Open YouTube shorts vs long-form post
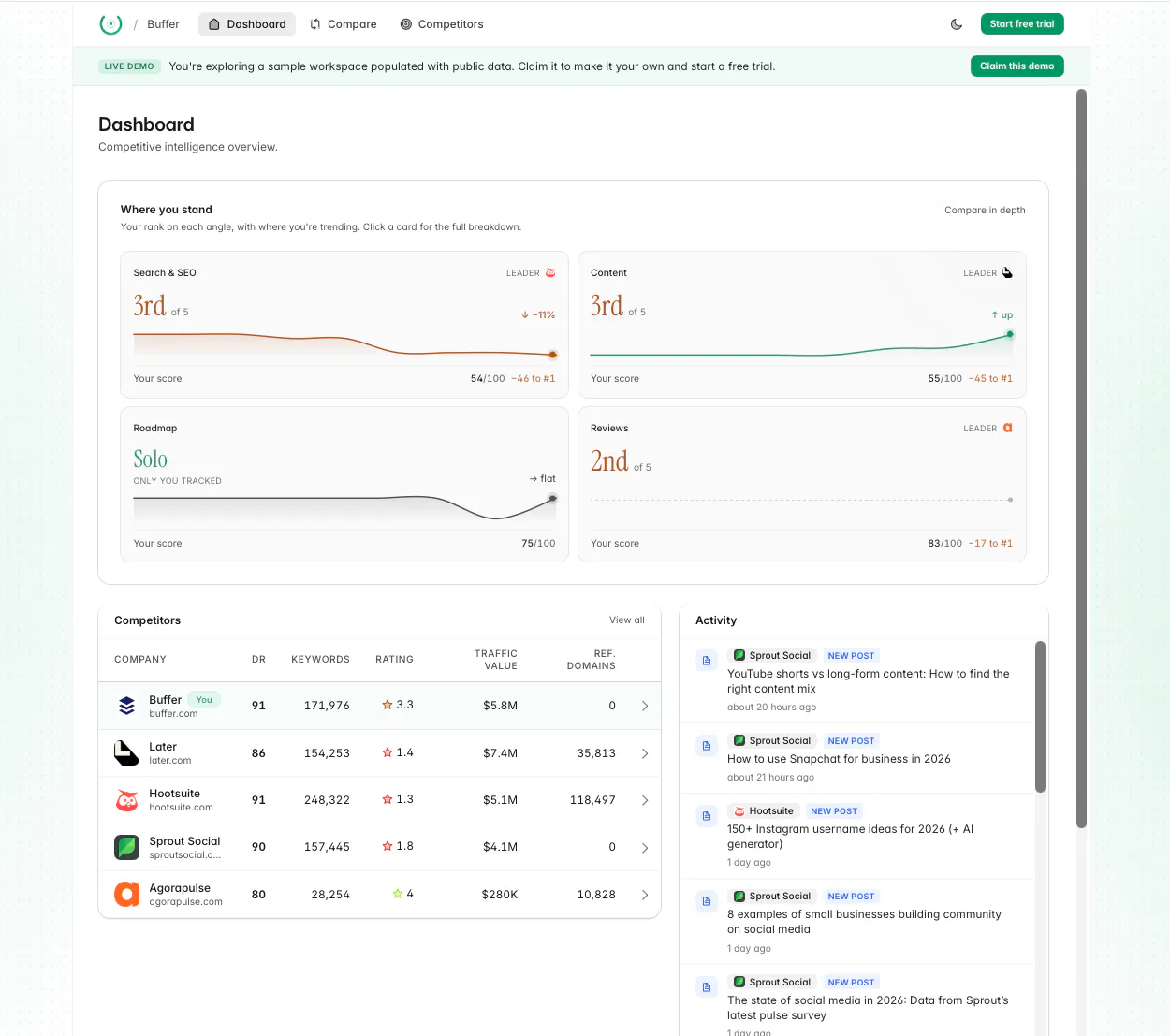 (x=868, y=681)
